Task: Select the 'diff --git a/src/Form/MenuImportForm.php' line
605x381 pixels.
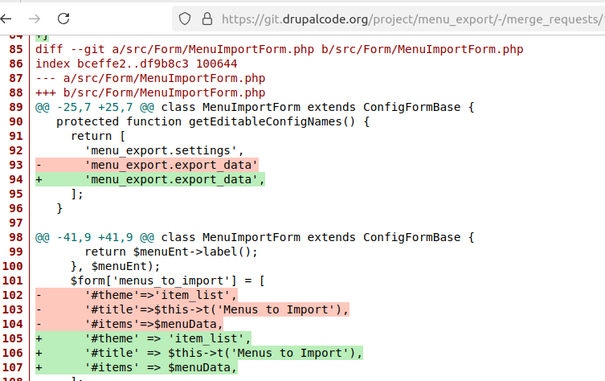Action: click(279, 49)
